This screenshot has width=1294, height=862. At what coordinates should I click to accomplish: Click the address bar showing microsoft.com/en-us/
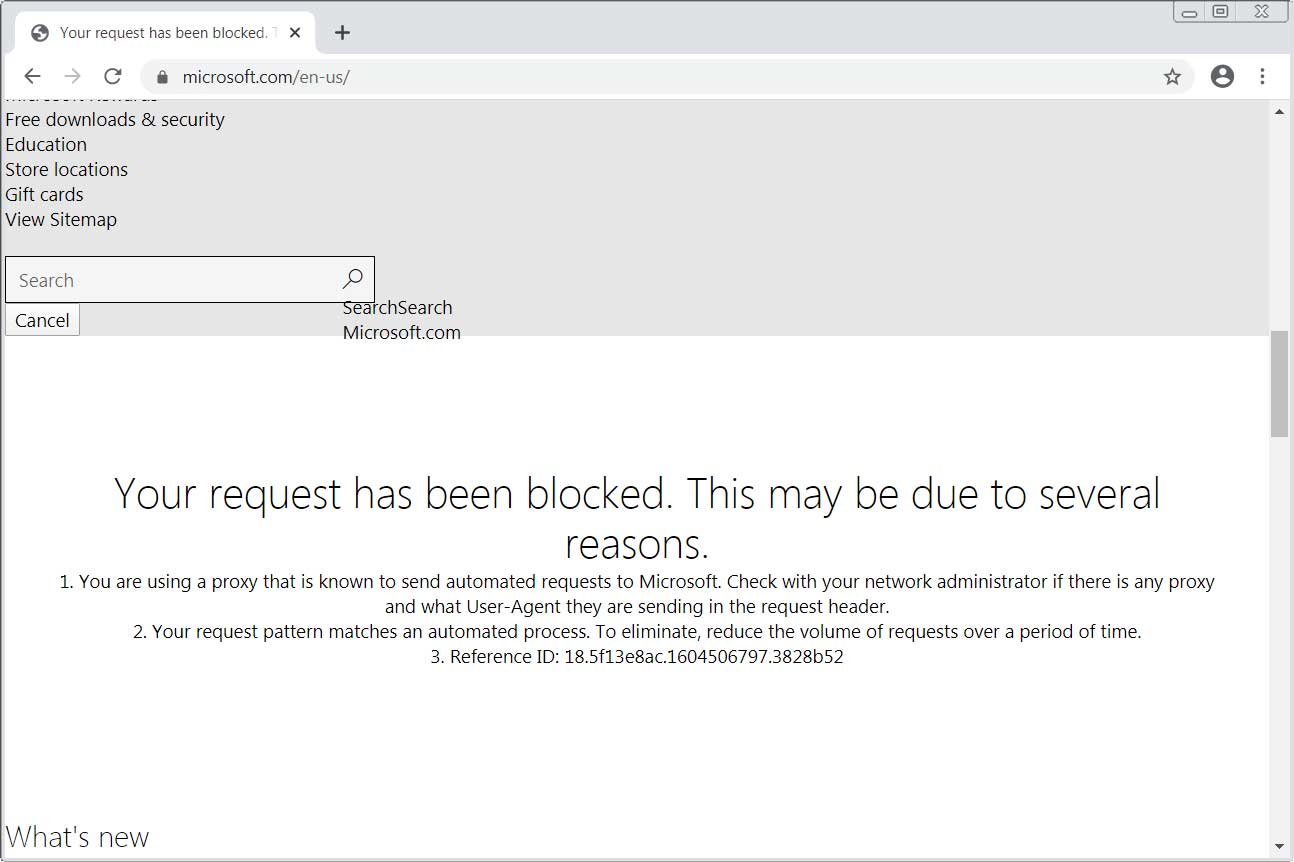pos(668,77)
